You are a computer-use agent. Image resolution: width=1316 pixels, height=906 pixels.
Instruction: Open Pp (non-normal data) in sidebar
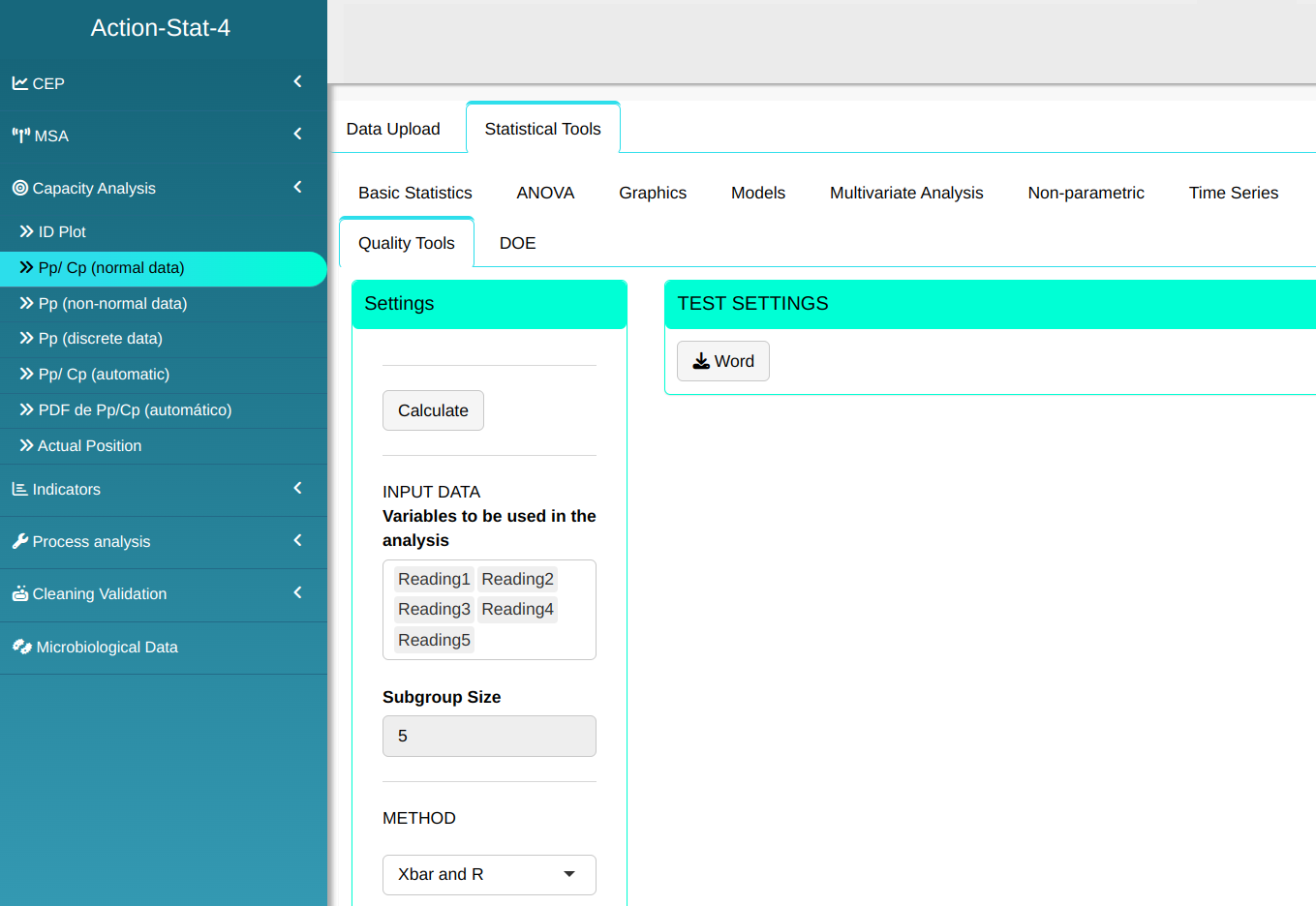point(112,303)
